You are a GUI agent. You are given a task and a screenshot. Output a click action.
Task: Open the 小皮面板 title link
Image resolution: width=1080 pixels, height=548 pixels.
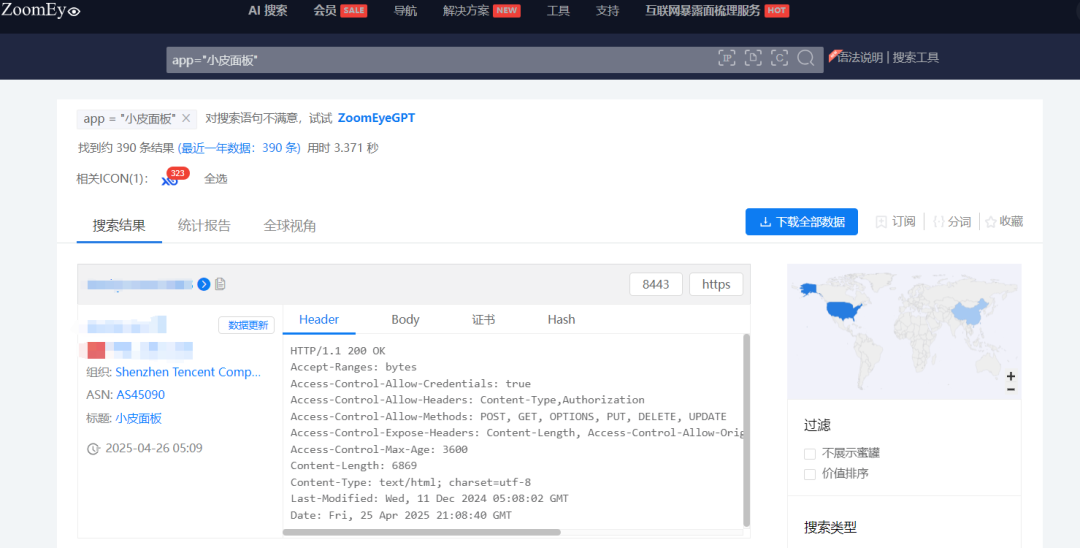(138, 418)
